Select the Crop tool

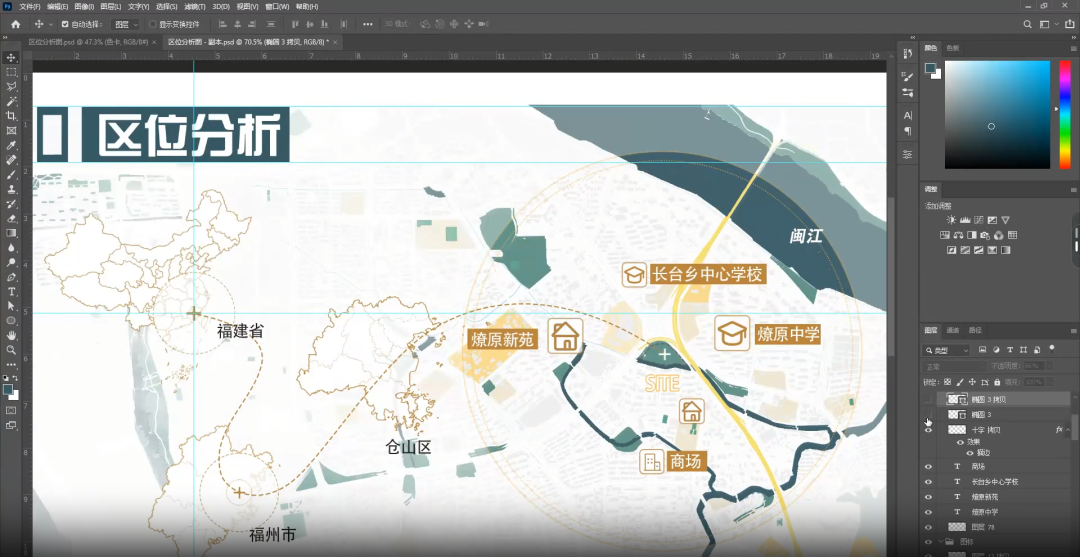point(11,116)
